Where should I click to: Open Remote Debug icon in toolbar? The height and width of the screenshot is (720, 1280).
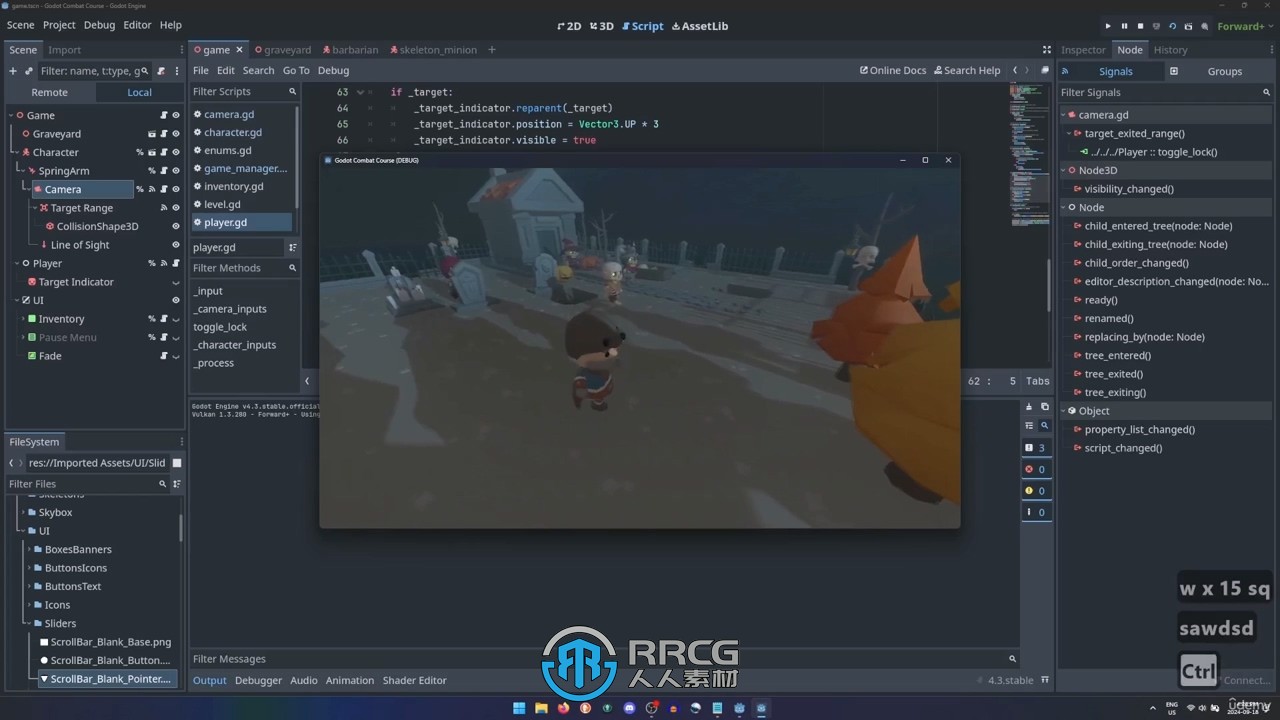coord(1156,26)
